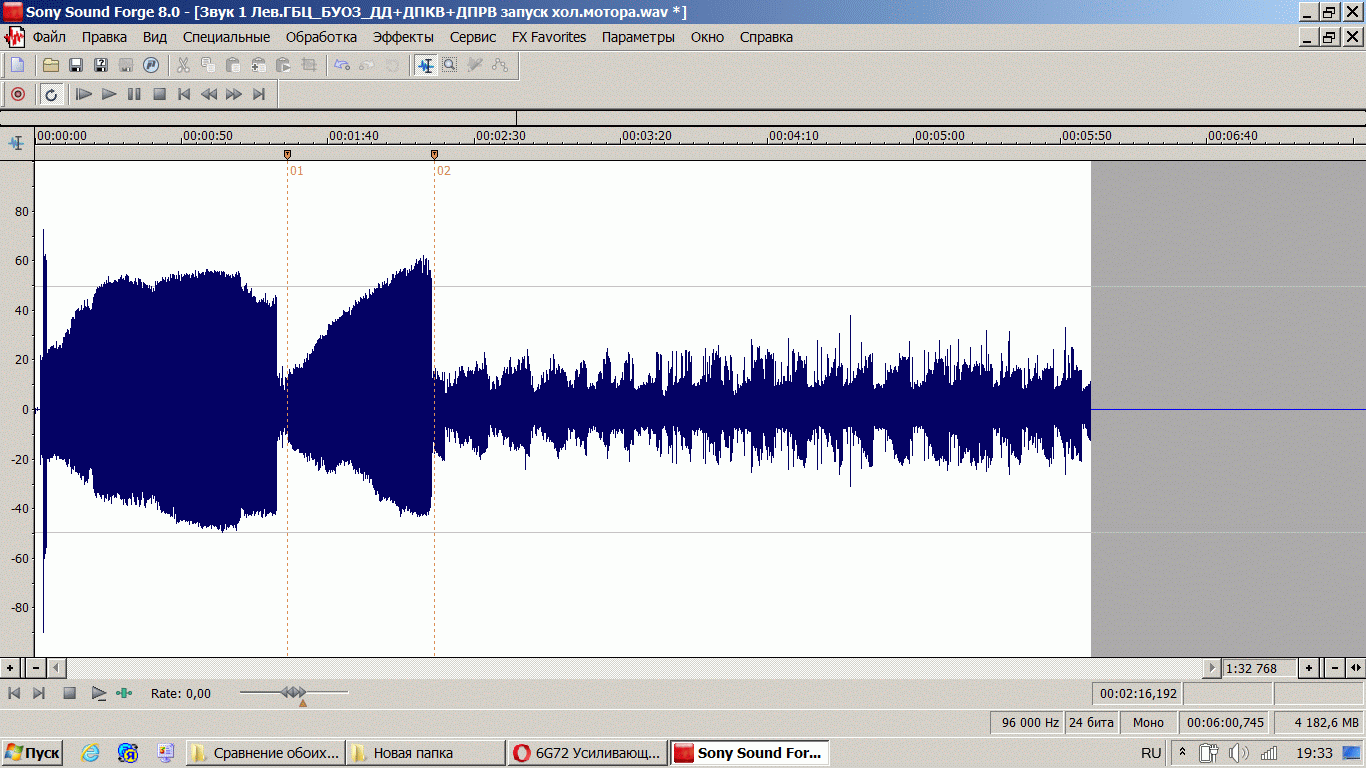Open a file with the Open folder icon

pyautogui.click(x=50, y=65)
